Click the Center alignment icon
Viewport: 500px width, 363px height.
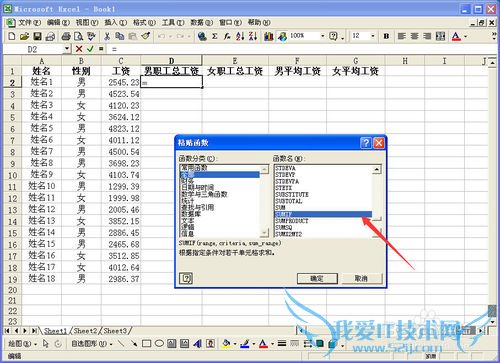coord(414,36)
